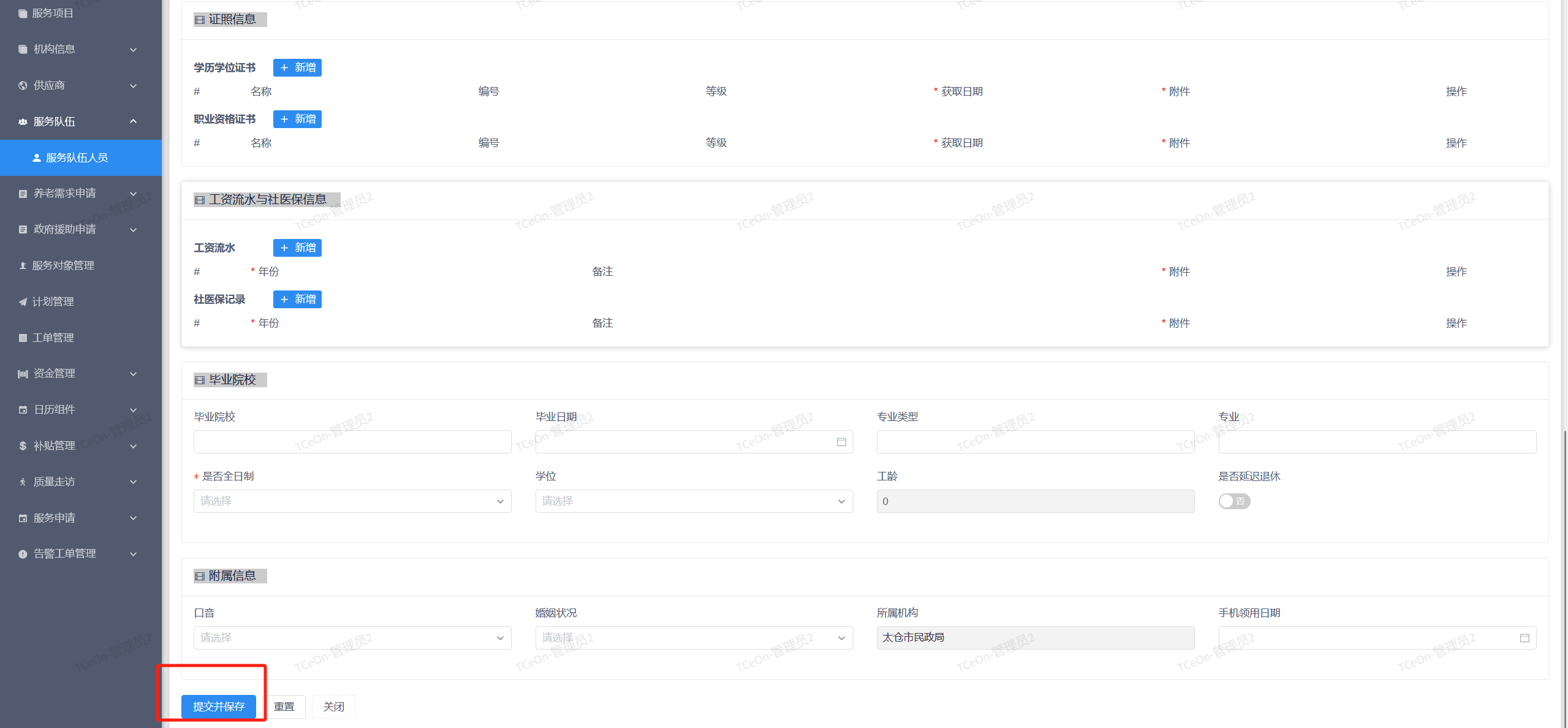Collapse the 服务队伍 menu chevron
The height and width of the screenshot is (728, 1568).
pos(133,121)
